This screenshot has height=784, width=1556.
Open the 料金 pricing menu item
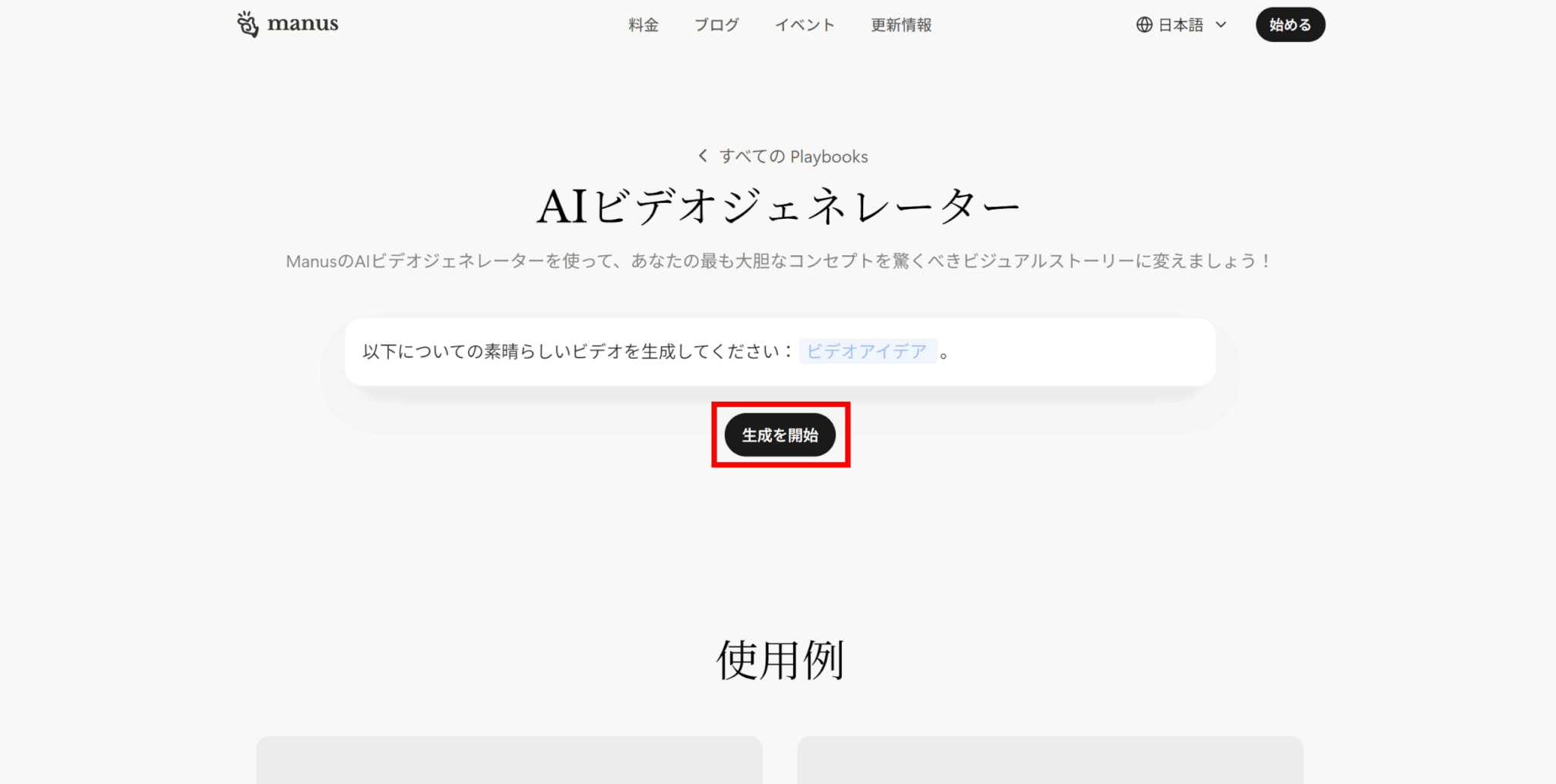[x=644, y=25]
